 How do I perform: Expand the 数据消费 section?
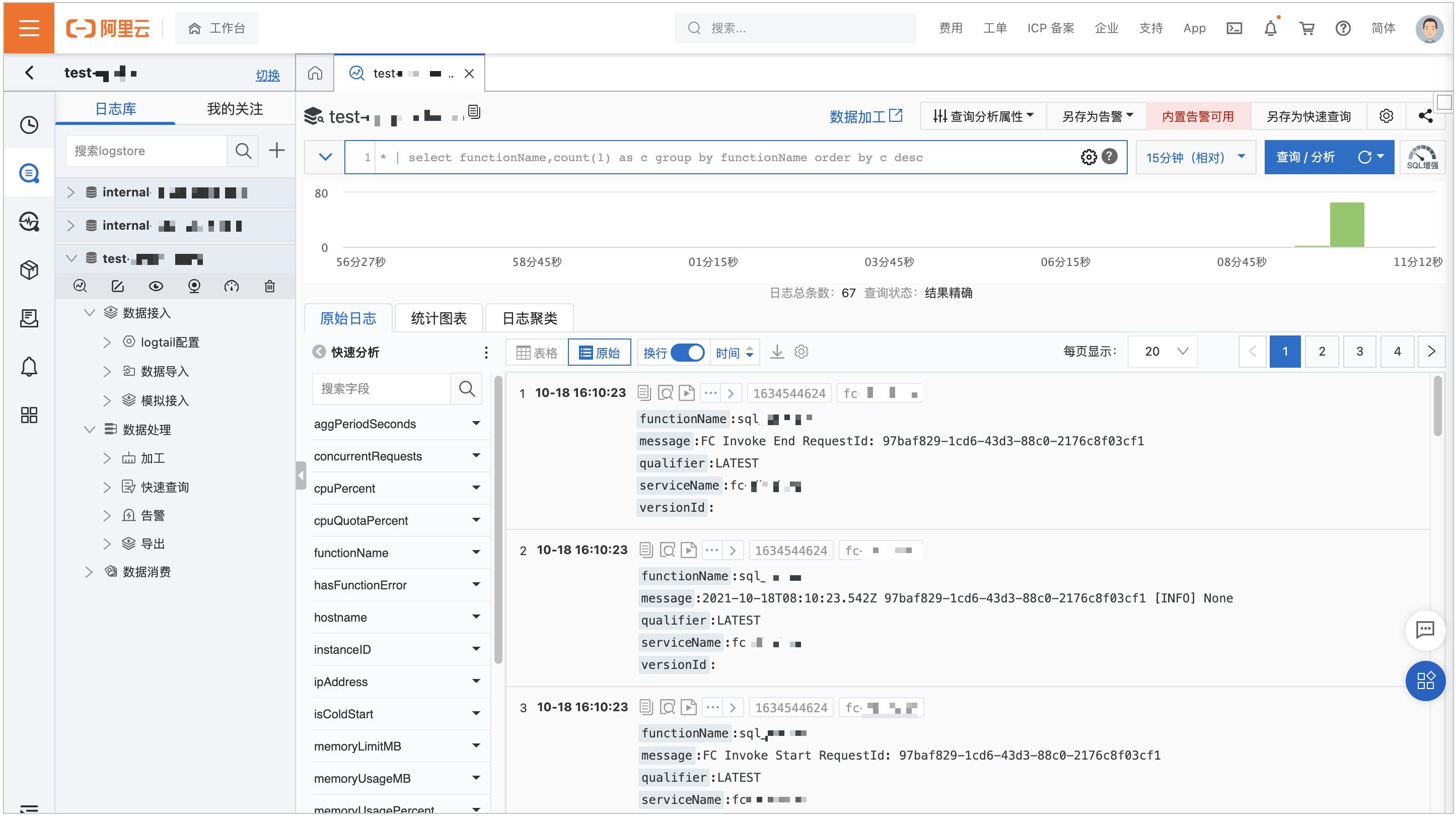tap(89, 572)
